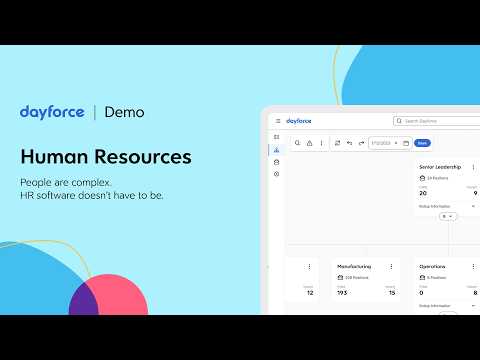Click the dayforce logo in the app header
The width and height of the screenshot is (480, 360).
[x=299, y=121]
